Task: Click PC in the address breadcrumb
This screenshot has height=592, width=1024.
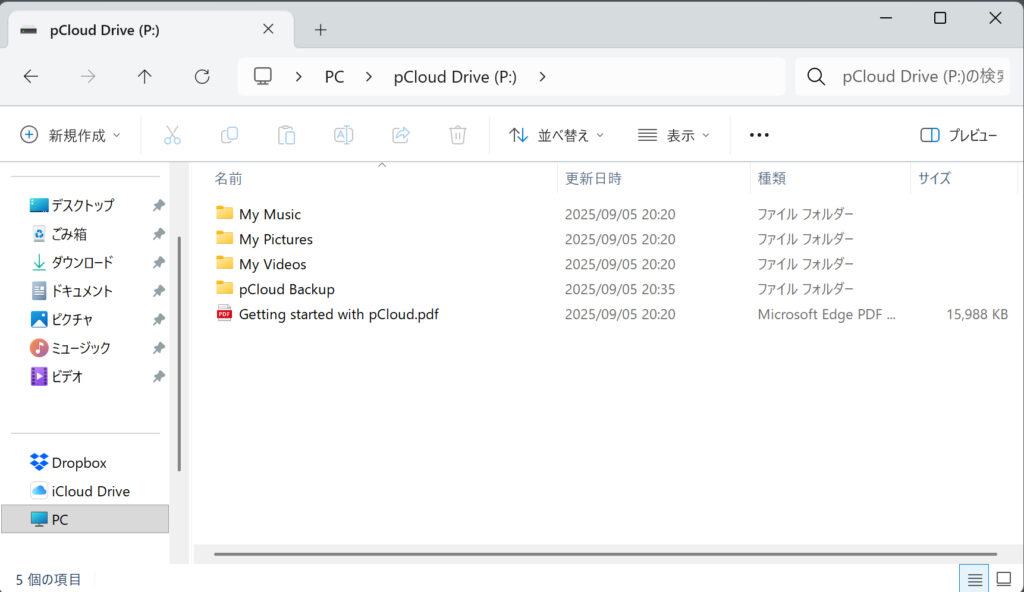Action: pos(334,76)
